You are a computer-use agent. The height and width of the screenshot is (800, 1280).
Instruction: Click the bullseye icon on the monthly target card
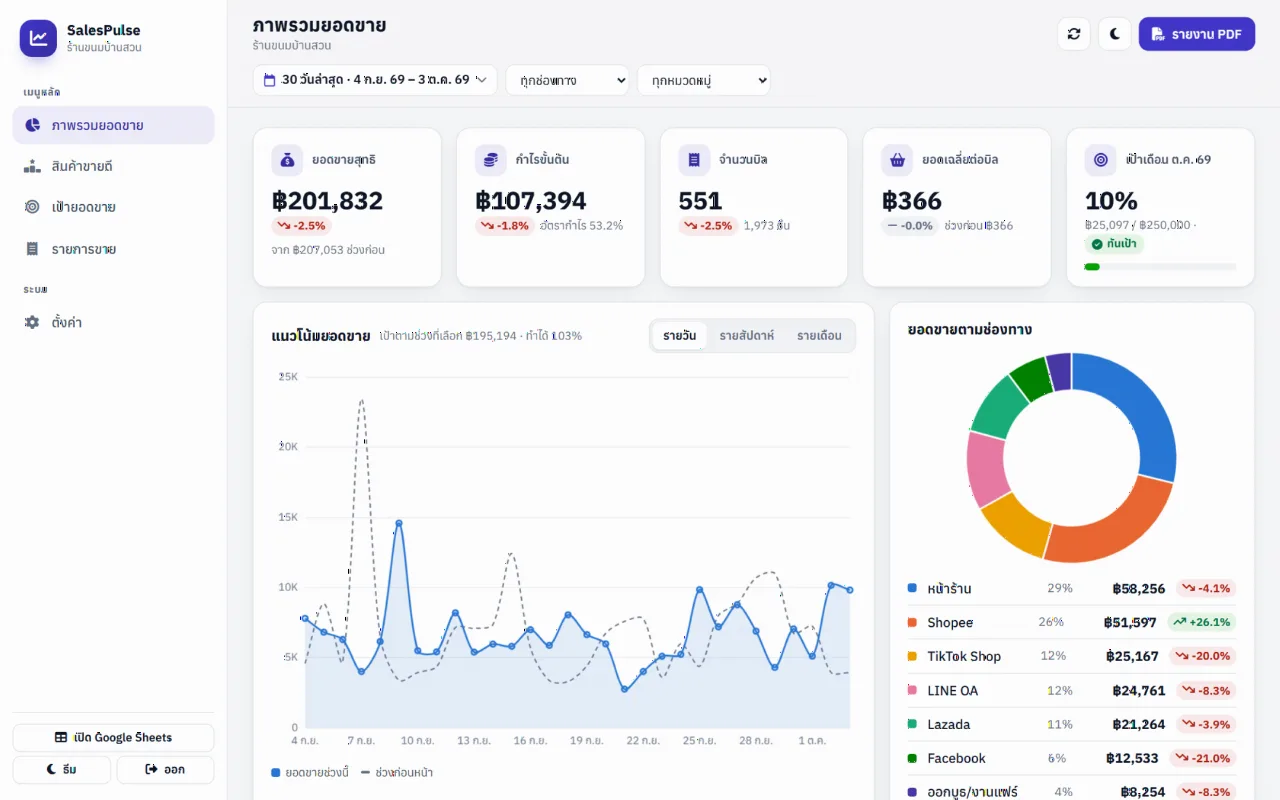[1101, 160]
